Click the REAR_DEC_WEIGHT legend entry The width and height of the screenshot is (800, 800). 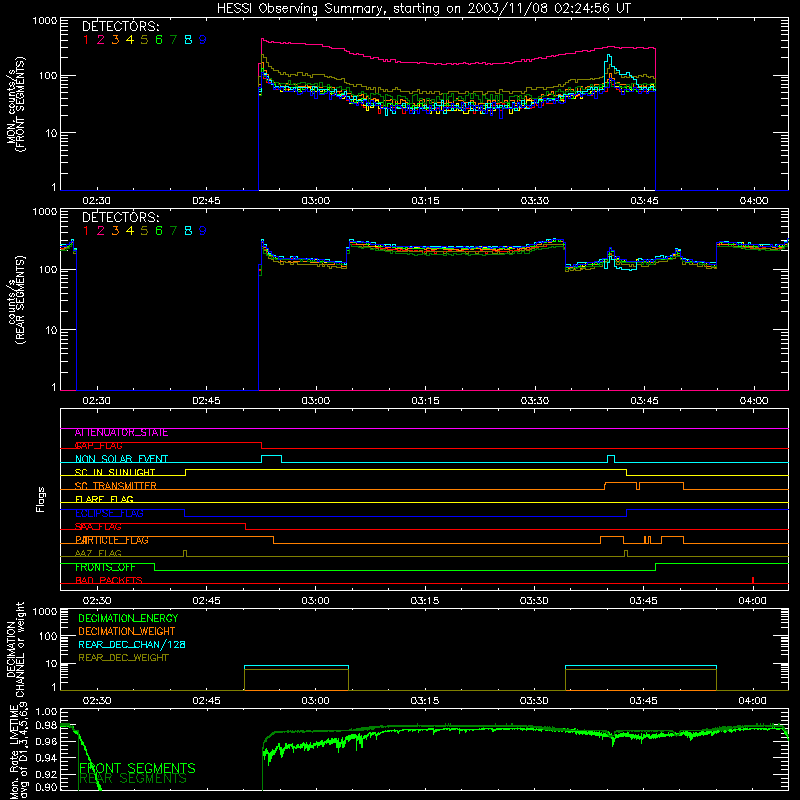pos(123,658)
